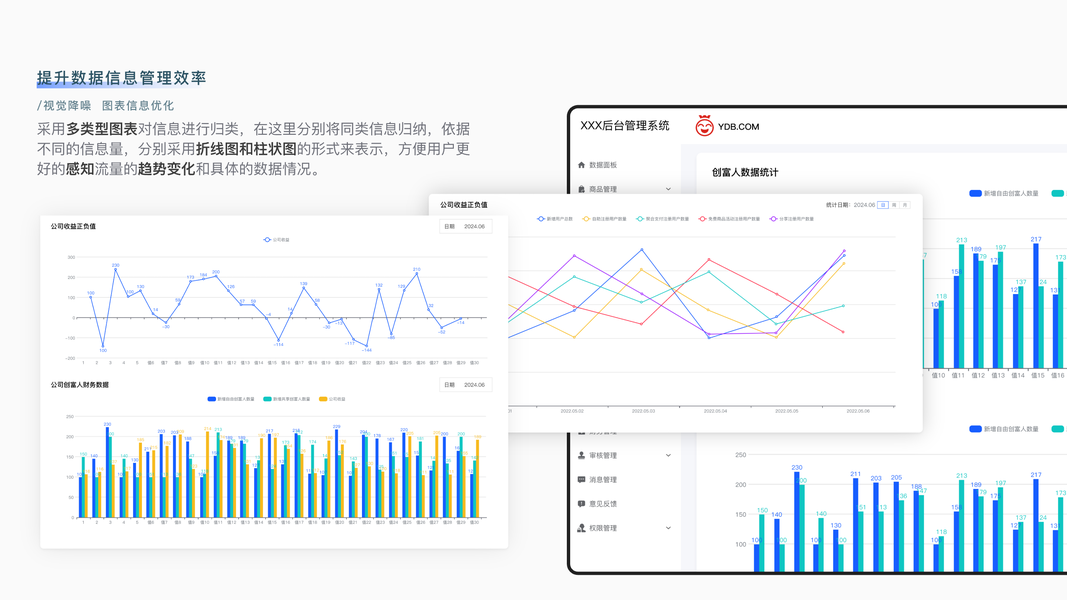
Task: Open the 日期 picker above the 公司收益正负值 chart
Action: (465, 227)
